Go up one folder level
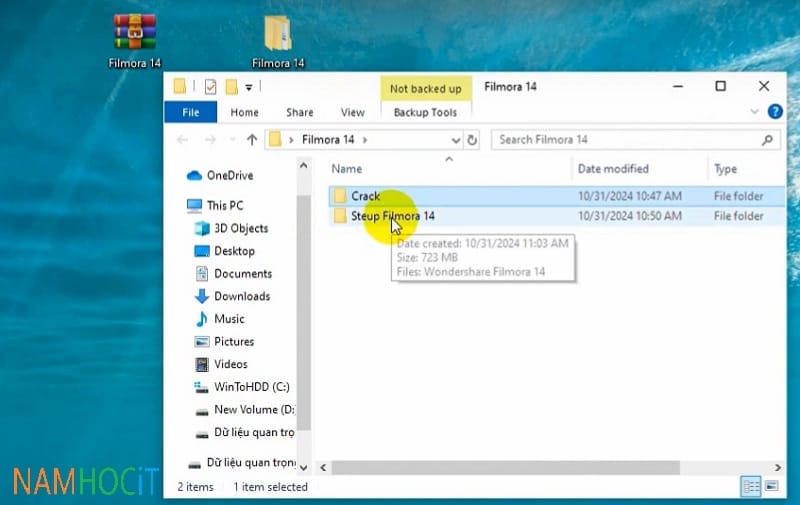Image resolution: width=800 pixels, height=505 pixels. point(252,140)
